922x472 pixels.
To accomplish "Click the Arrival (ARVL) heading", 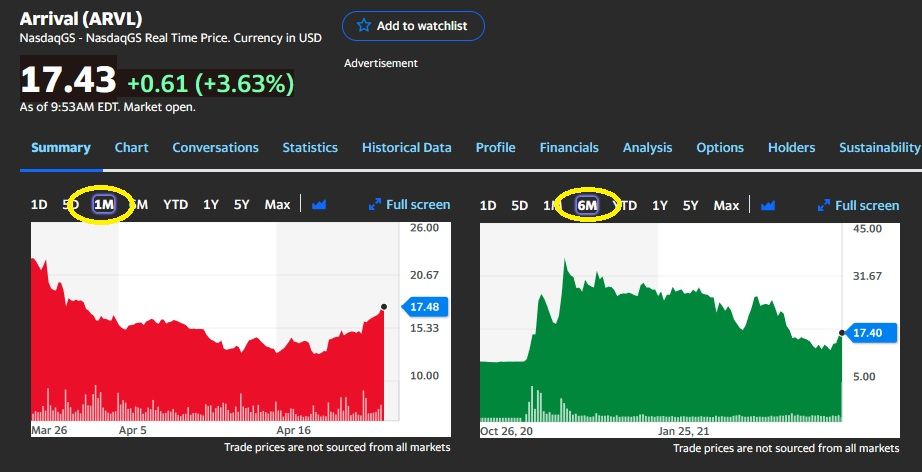I will click(81, 19).
